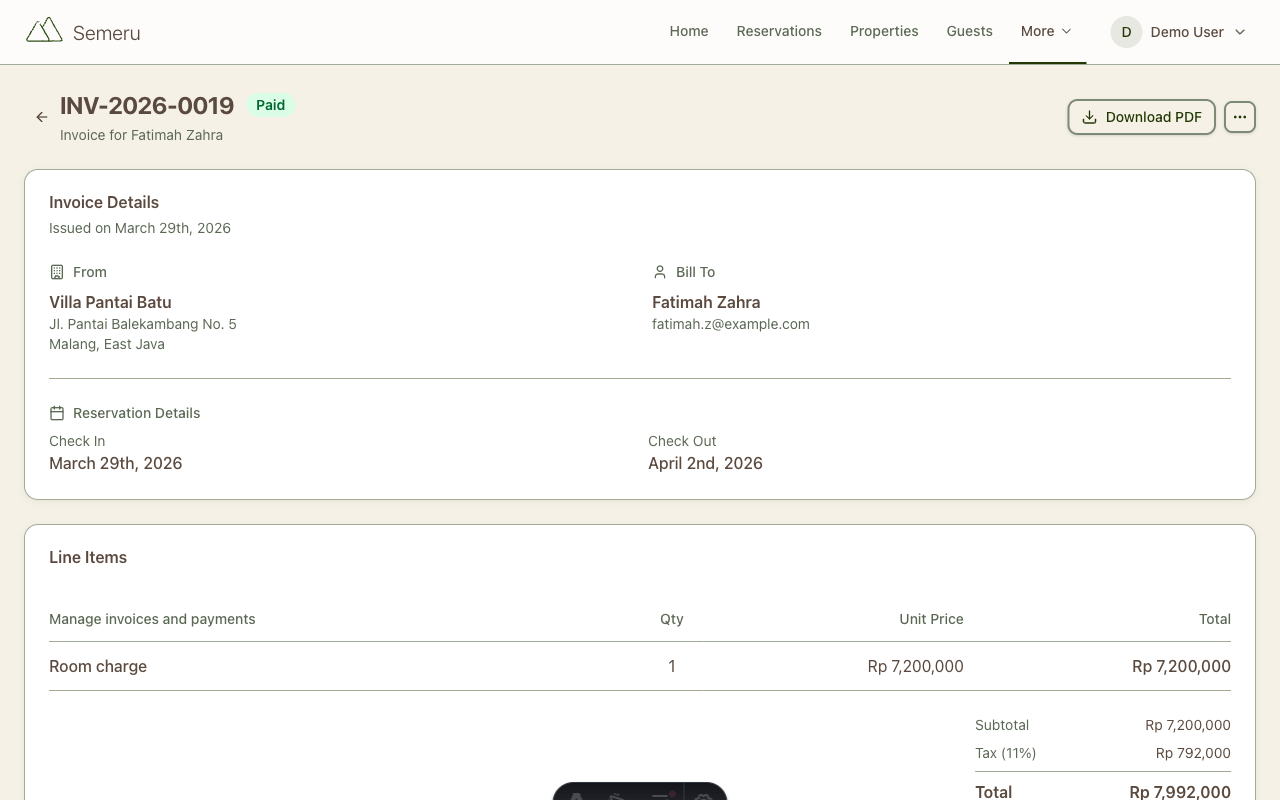Click check-in date 'March 29th, 2026'
Viewport: 1280px width, 800px height.
(x=116, y=463)
